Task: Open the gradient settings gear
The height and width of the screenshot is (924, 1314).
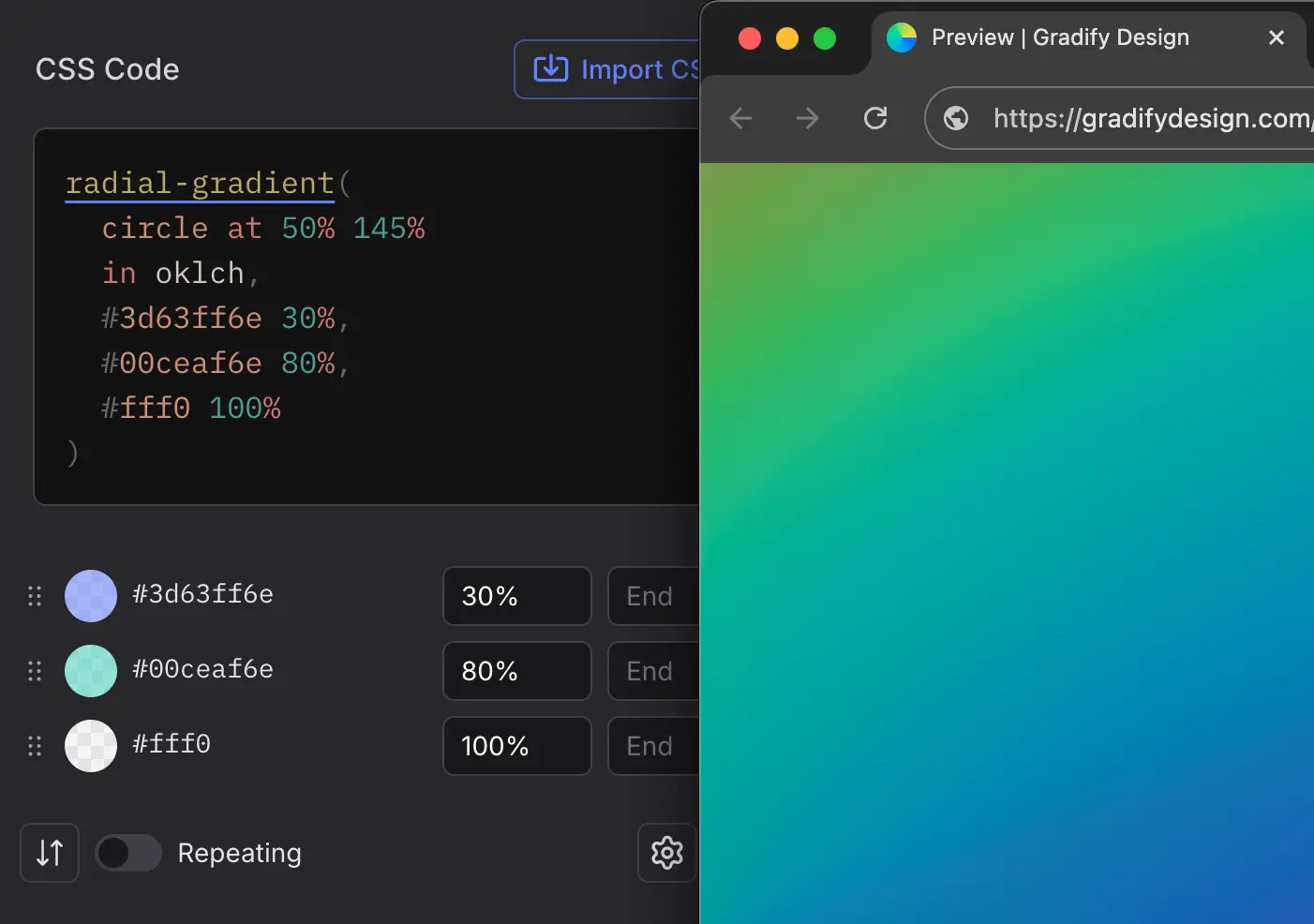Action: tap(666, 853)
